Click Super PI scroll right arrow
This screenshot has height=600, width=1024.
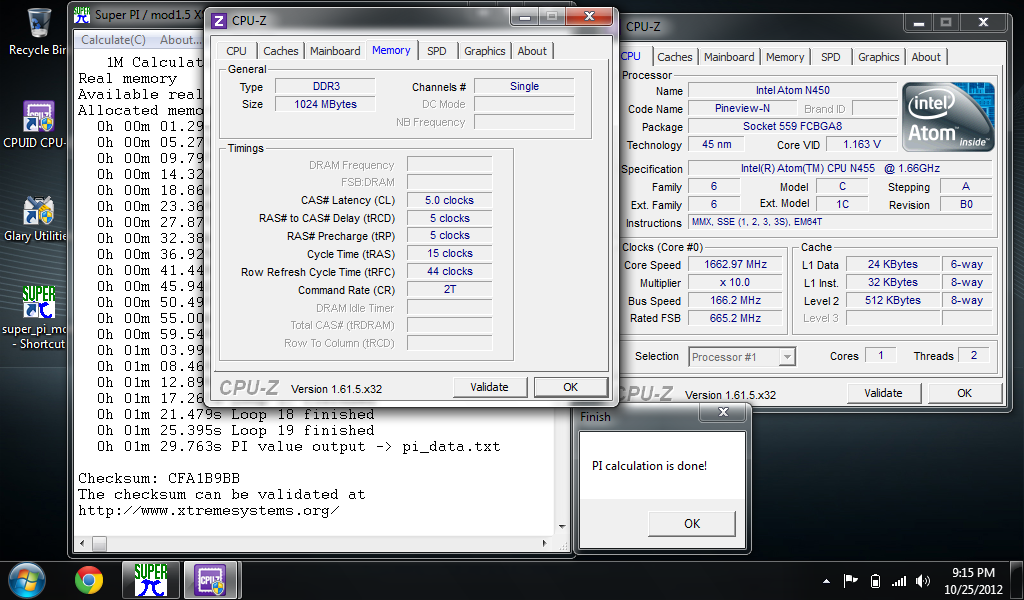click(x=545, y=543)
